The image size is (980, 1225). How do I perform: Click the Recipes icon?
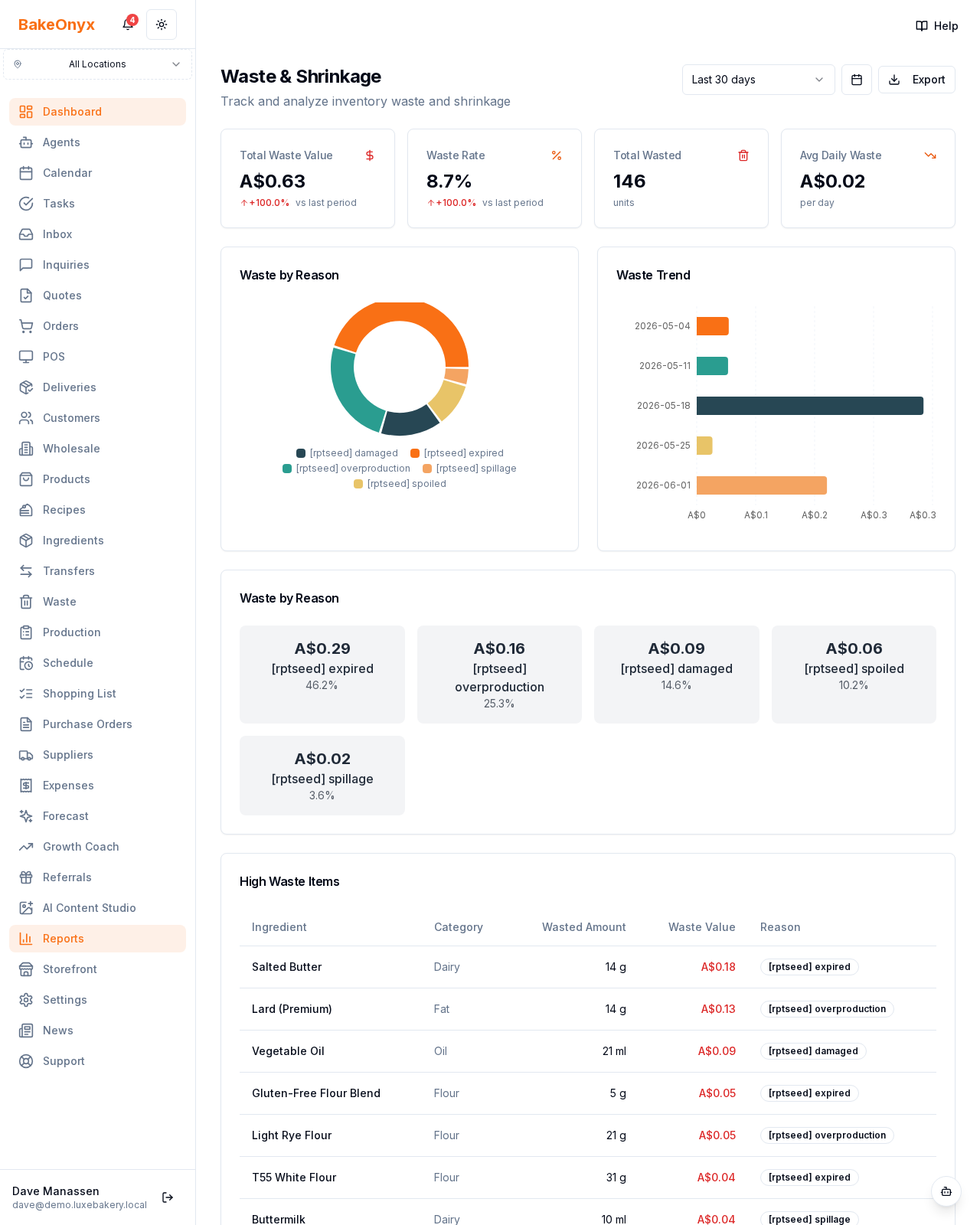click(x=26, y=510)
